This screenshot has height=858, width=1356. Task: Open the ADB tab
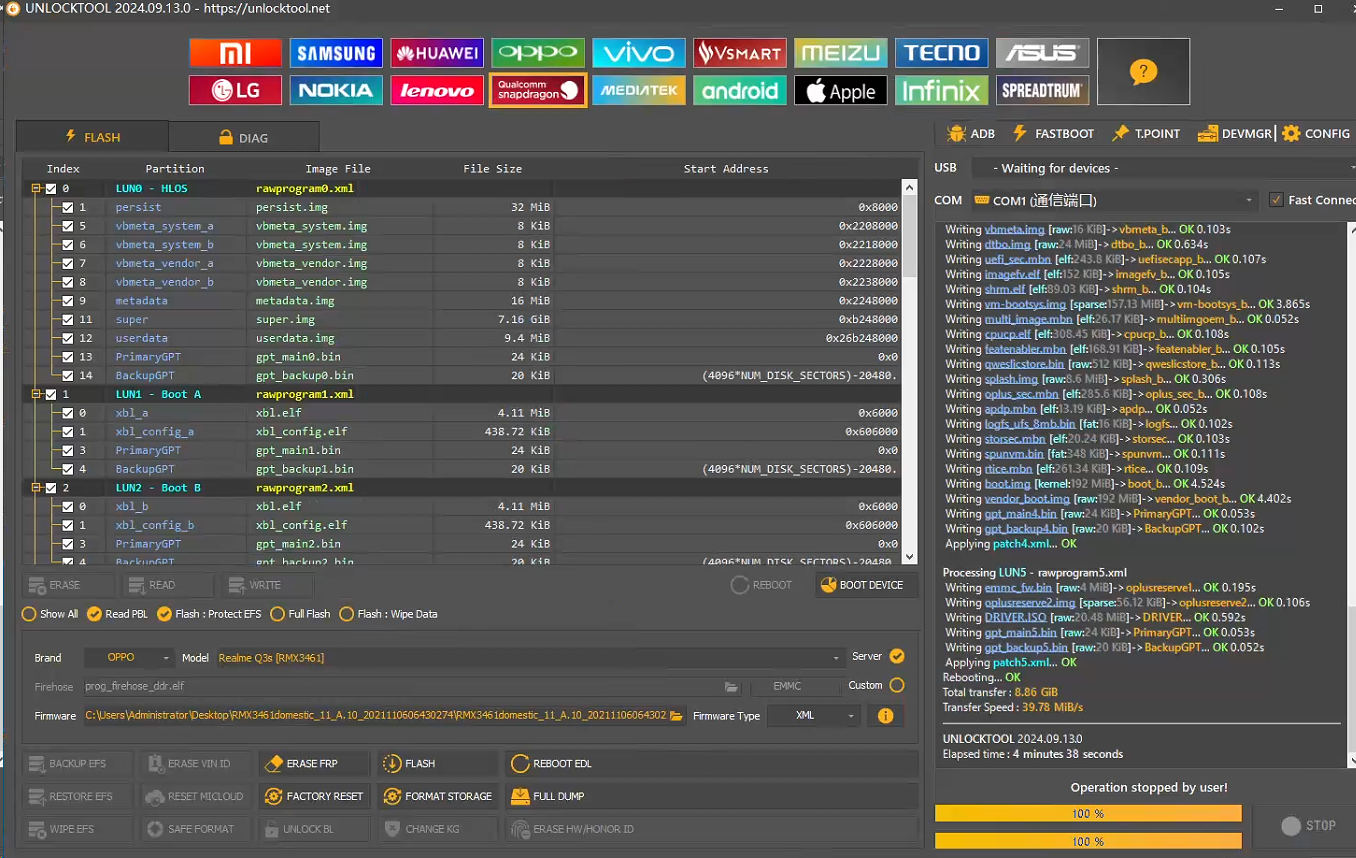tap(971, 133)
